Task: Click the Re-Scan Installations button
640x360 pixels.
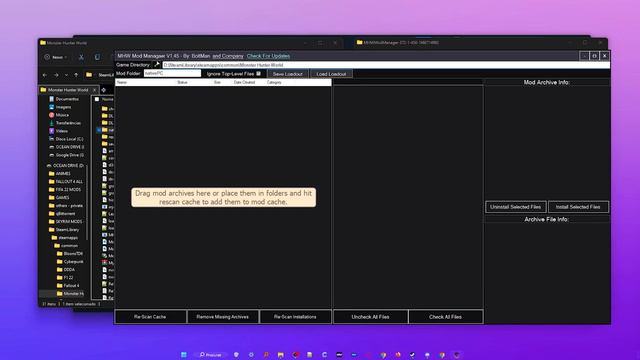Action: click(x=295, y=317)
